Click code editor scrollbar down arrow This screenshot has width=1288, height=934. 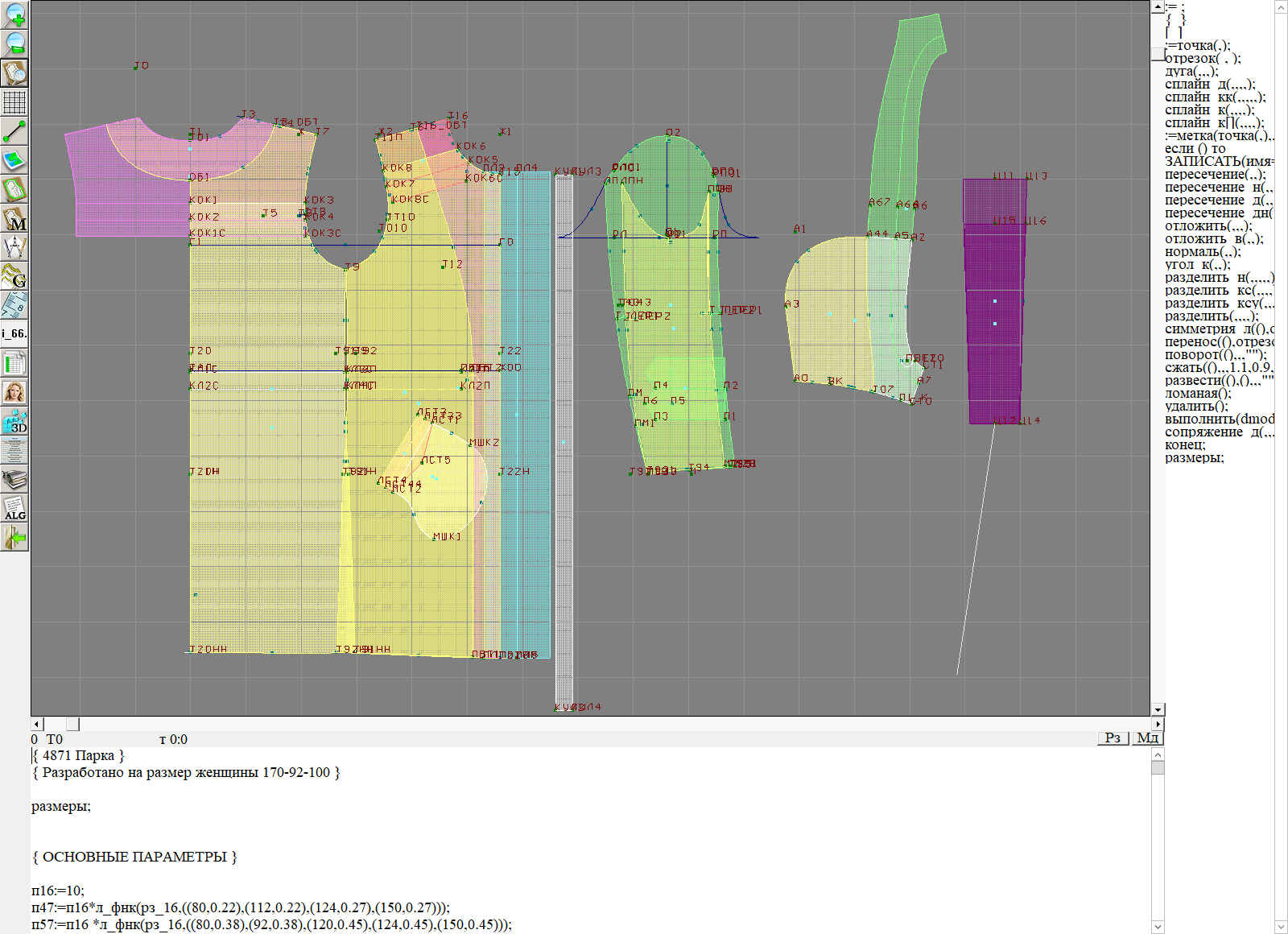click(1158, 926)
